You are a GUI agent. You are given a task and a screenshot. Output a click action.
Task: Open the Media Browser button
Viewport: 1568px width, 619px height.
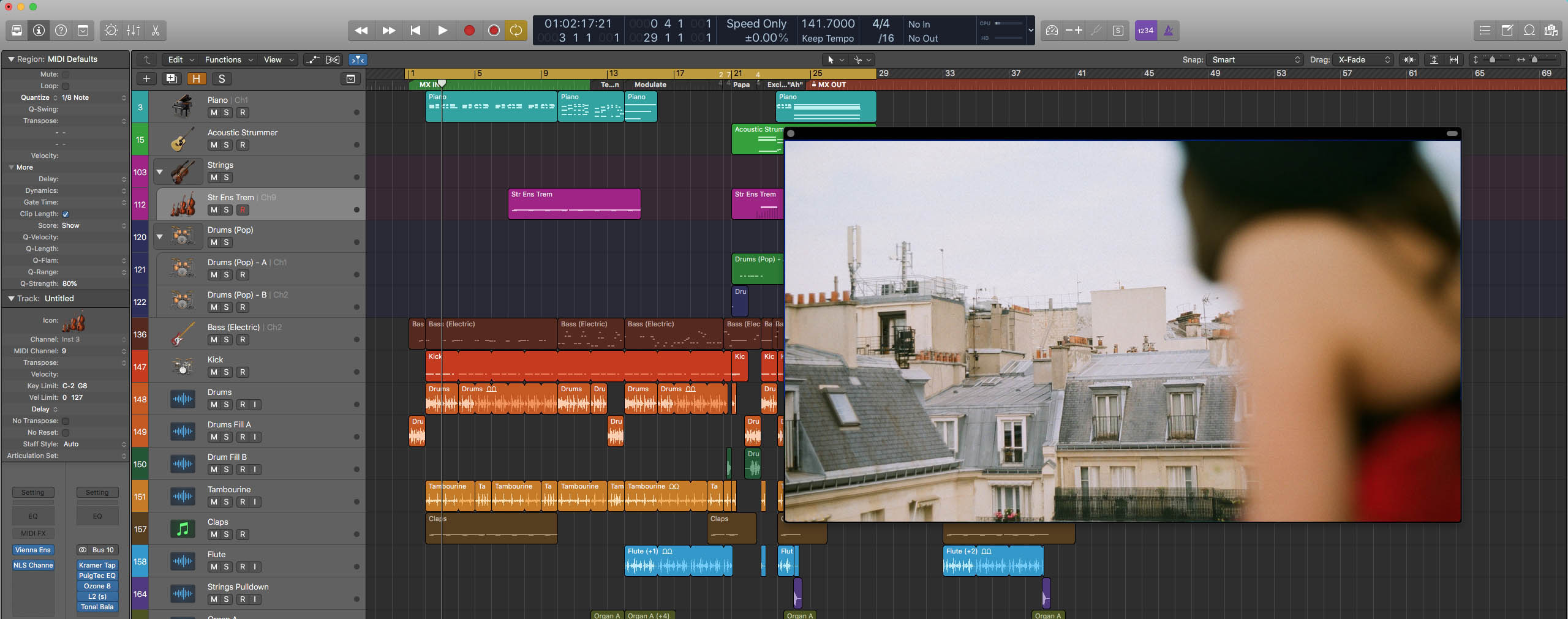coord(1551,30)
